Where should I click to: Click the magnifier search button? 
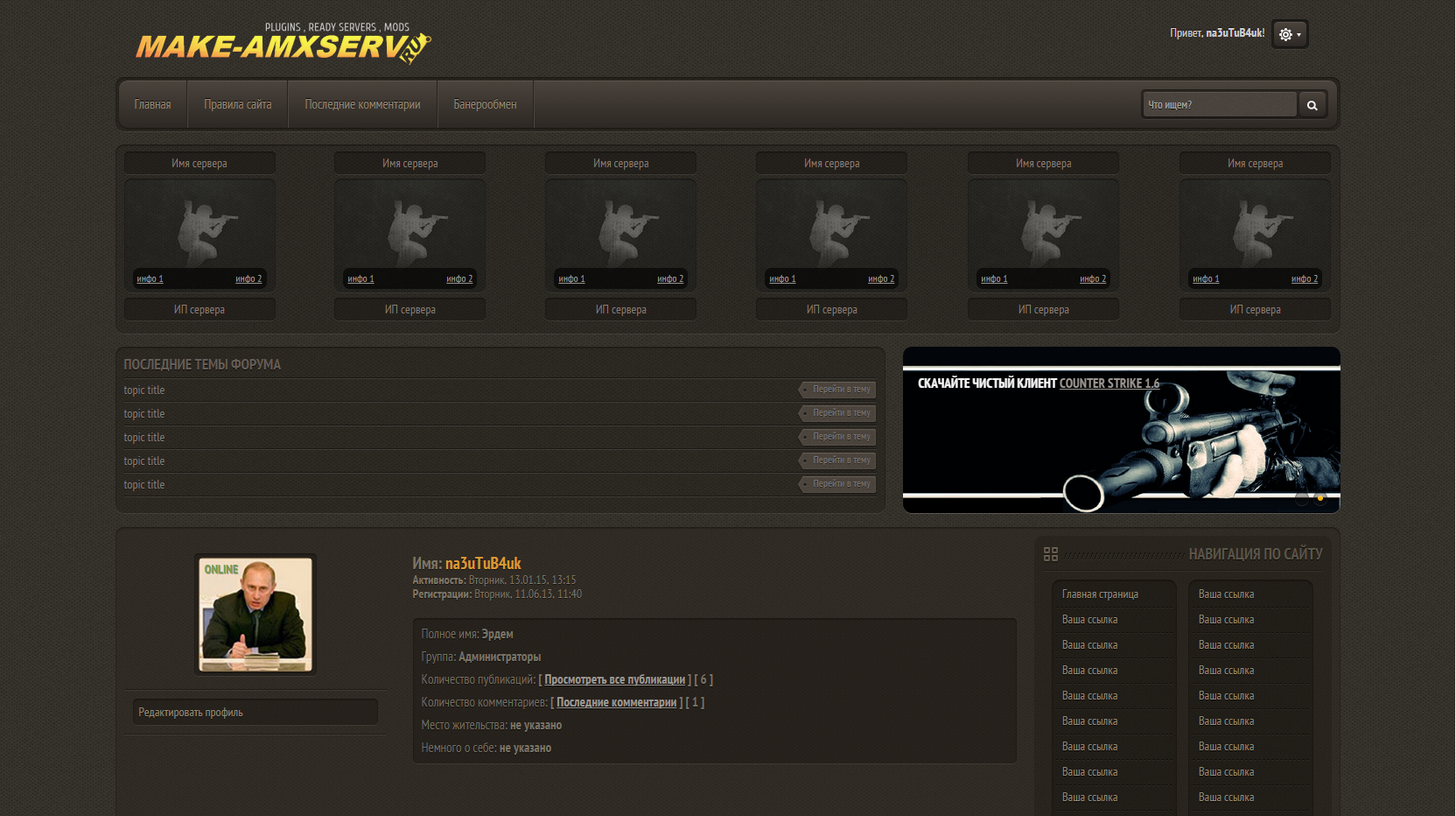(1312, 105)
